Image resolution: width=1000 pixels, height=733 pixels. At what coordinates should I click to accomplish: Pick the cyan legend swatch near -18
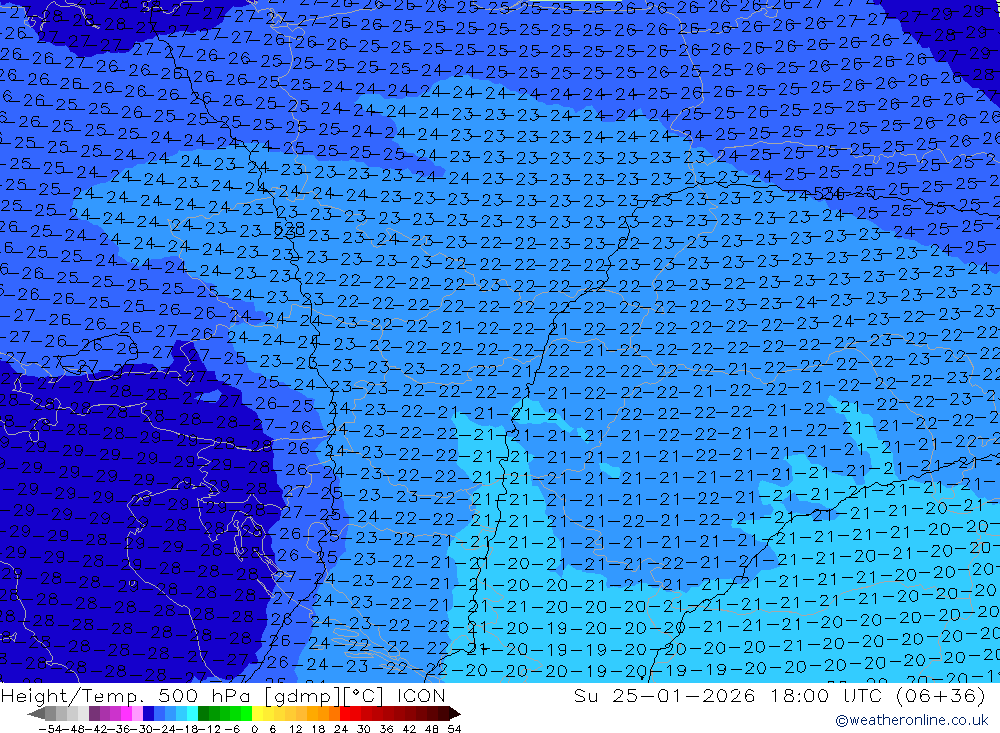point(192,714)
